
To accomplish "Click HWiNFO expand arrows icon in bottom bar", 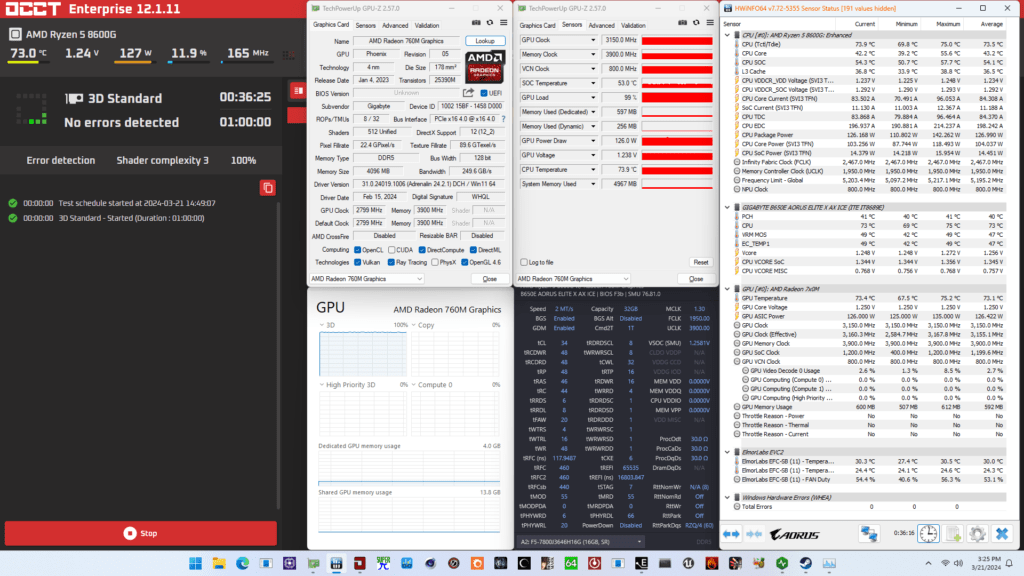I will (x=731, y=534).
